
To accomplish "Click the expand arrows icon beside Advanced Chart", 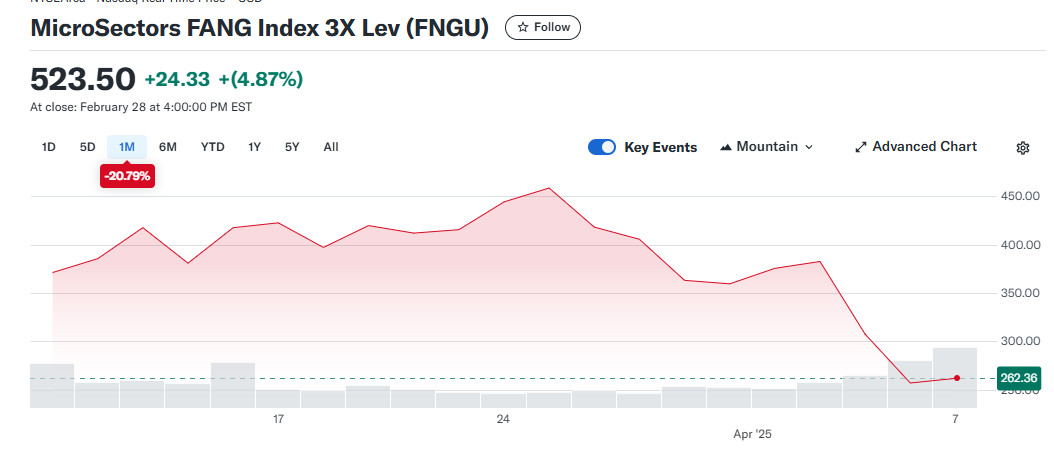I will pos(860,147).
